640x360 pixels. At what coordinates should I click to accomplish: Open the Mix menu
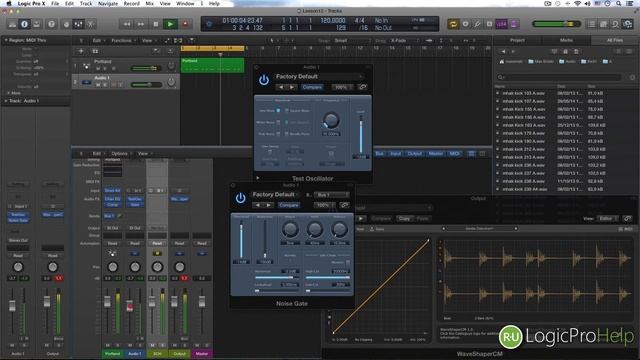tap(150, 3)
